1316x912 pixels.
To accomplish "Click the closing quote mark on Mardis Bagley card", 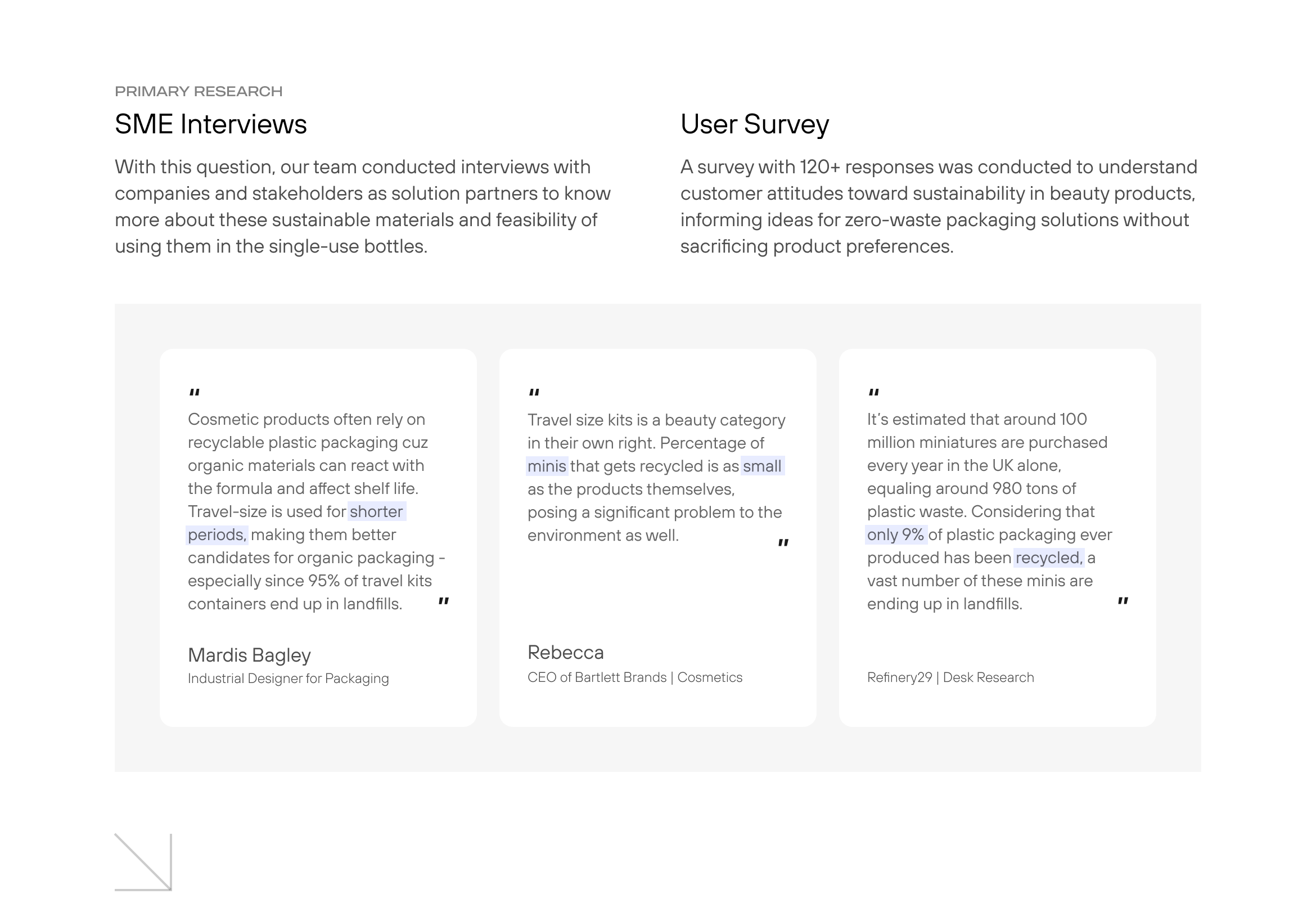I will [x=444, y=601].
